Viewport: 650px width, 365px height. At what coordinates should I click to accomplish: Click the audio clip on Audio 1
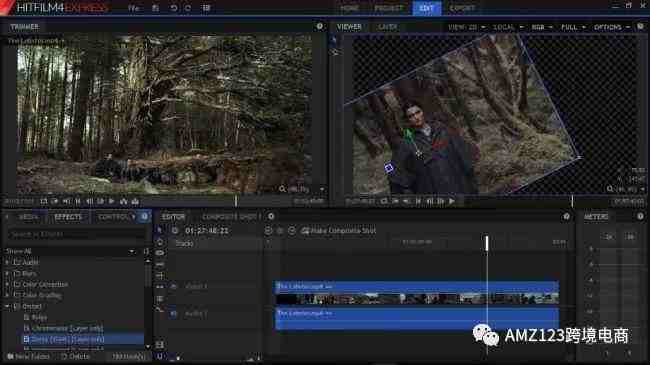417,319
